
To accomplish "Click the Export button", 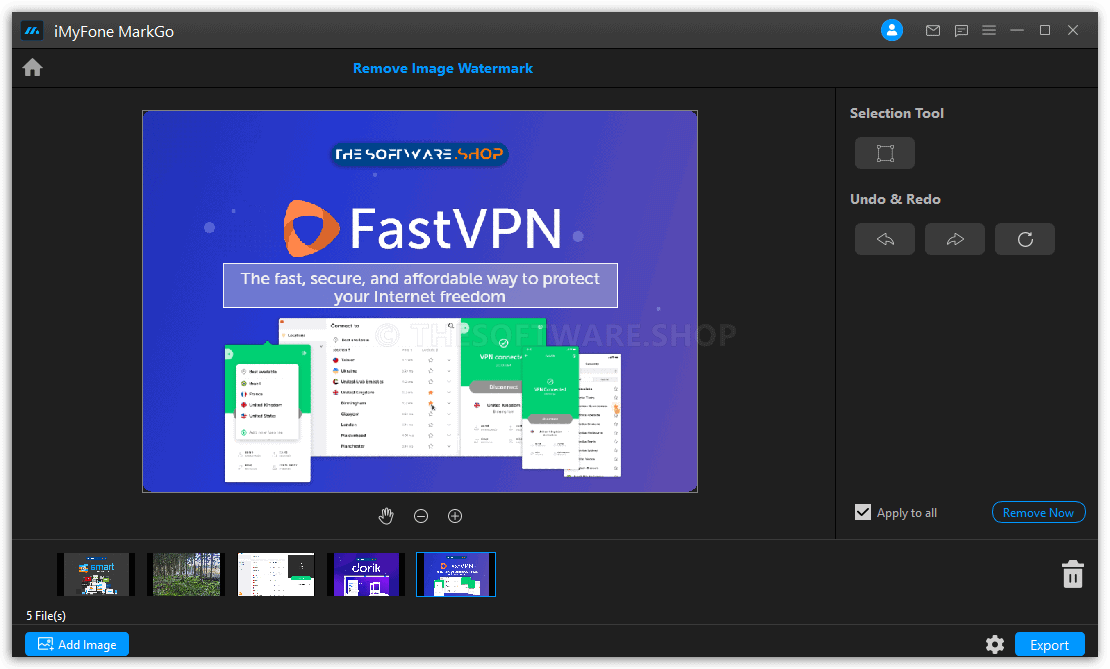I will click(x=1050, y=645).
